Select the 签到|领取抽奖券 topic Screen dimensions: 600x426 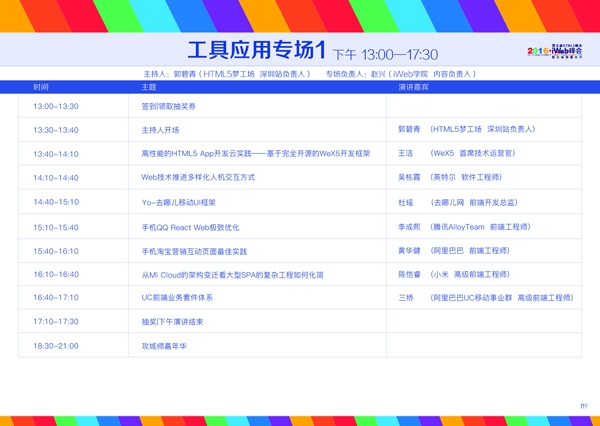[168, 106]
